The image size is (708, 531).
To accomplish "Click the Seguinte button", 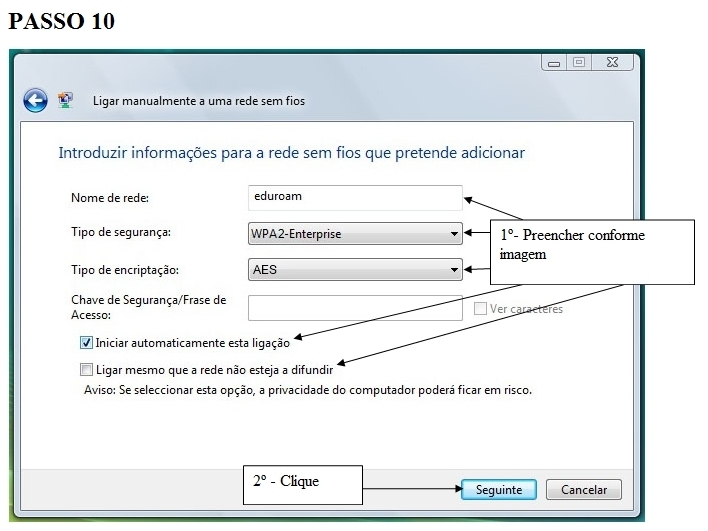I will (x=499, y=489).
